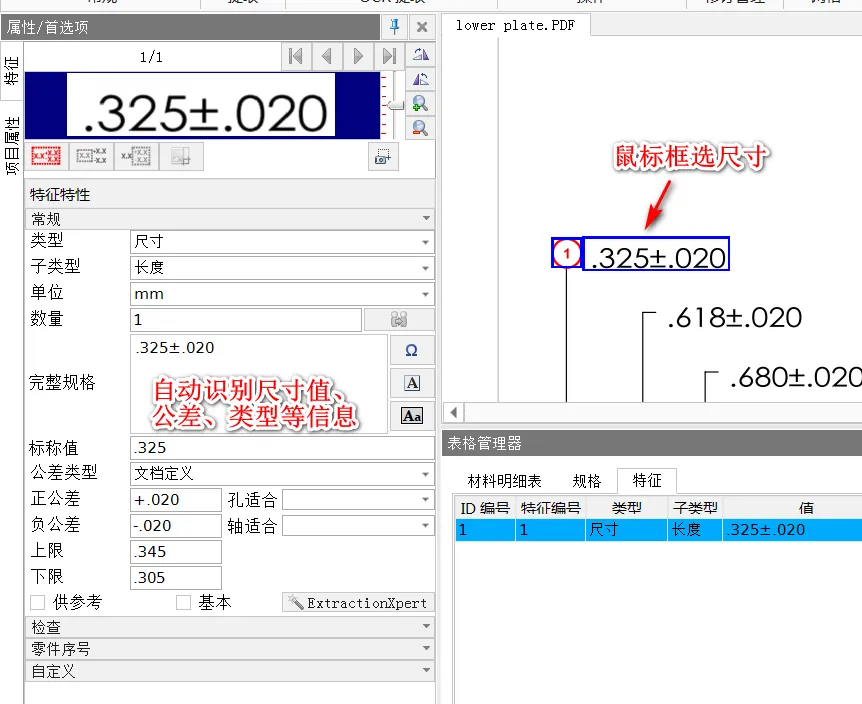This screenshot has width=862, height=704.
Task: Select the 长度 cell in row 1
Action: click(x=695, y=530)
